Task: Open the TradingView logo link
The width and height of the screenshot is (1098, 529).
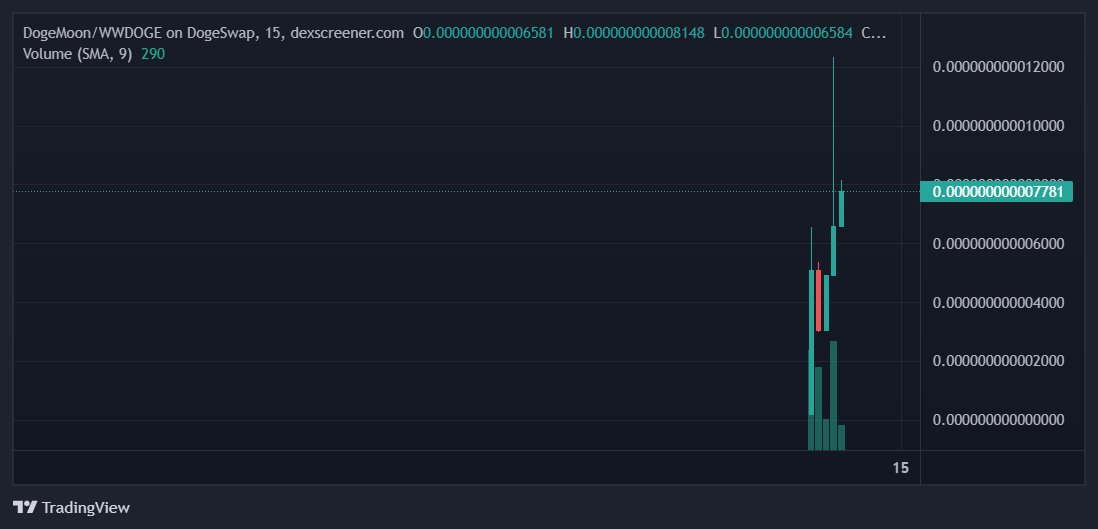Action: (x=71, y=507)
